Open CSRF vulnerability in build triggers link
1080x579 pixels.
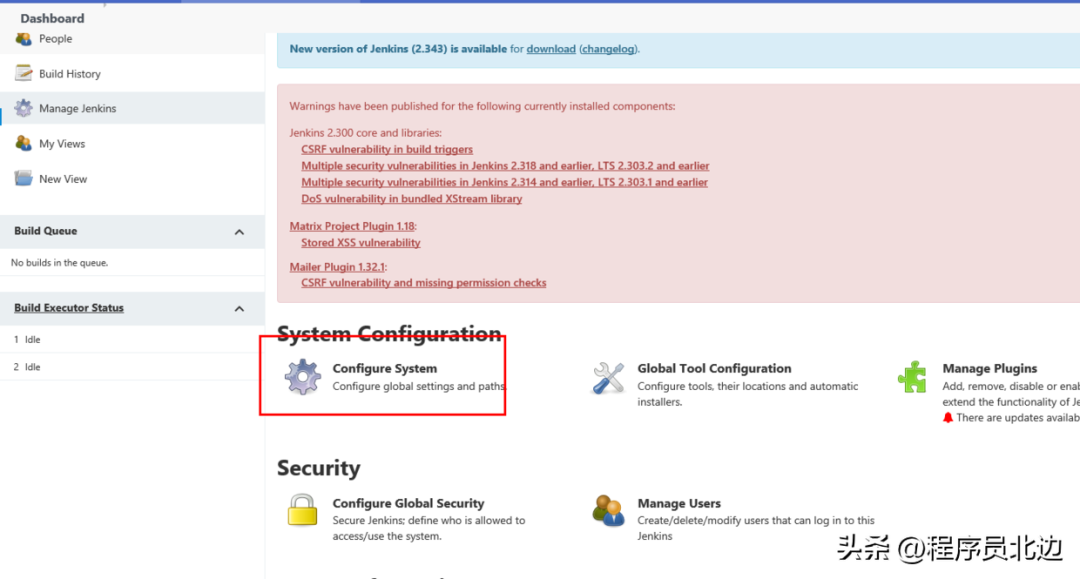coord(387,149)
